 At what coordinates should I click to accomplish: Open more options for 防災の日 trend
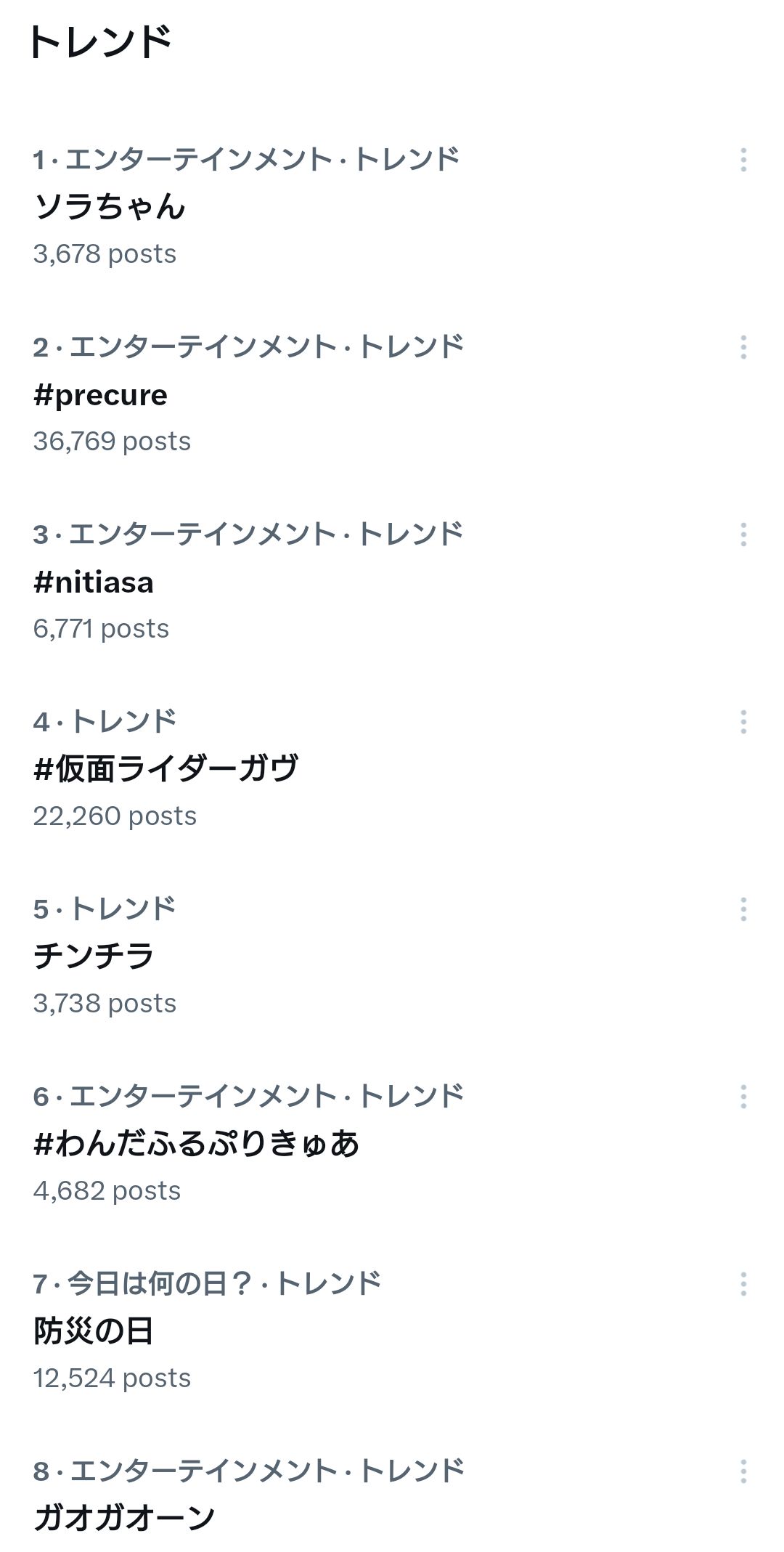(743, 1284)
